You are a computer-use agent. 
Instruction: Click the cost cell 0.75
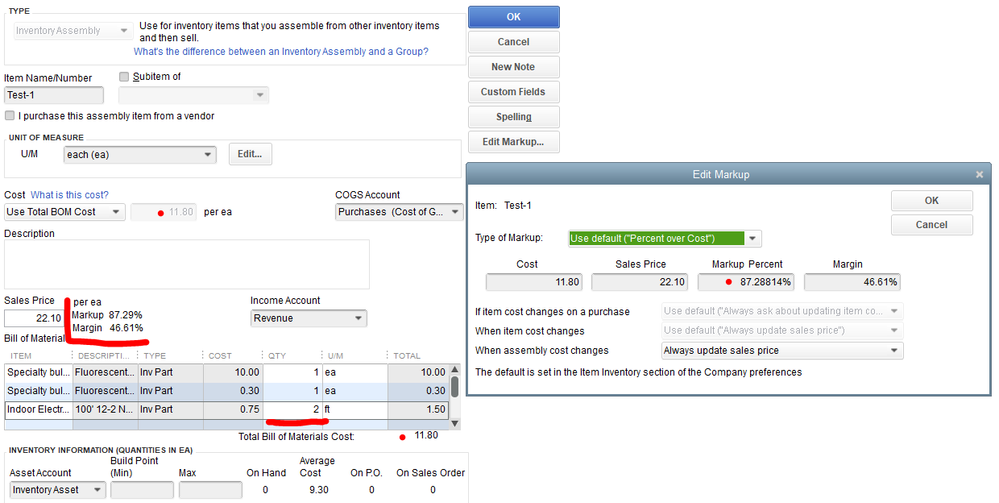point(233,409)
